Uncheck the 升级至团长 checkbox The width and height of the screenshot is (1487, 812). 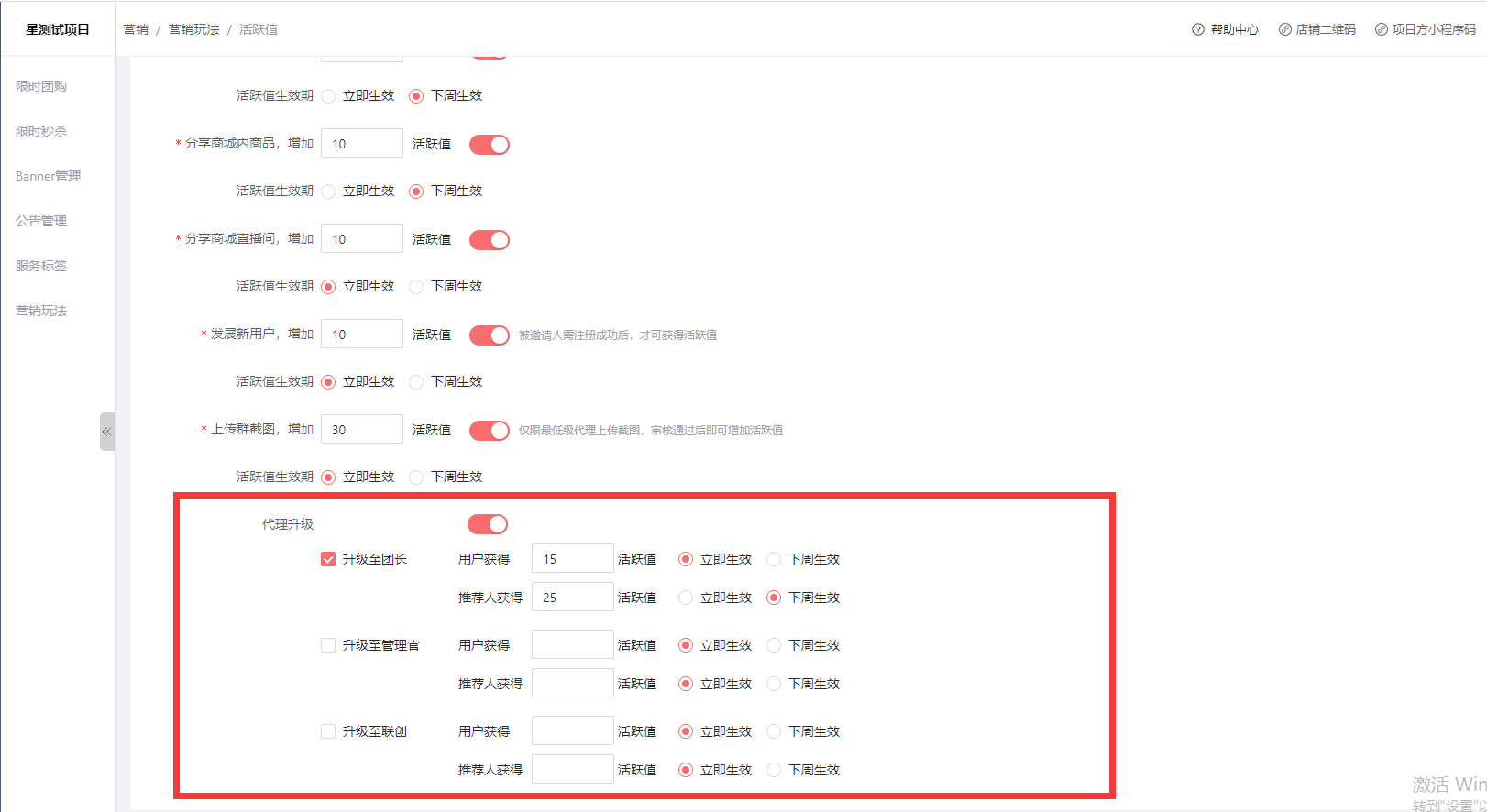(328, 559)
